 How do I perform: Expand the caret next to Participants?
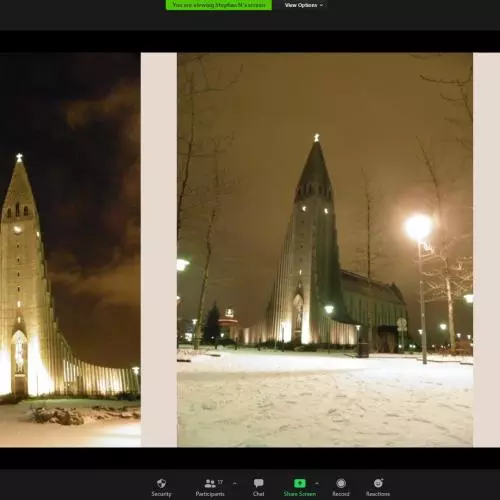coord(235,483)
